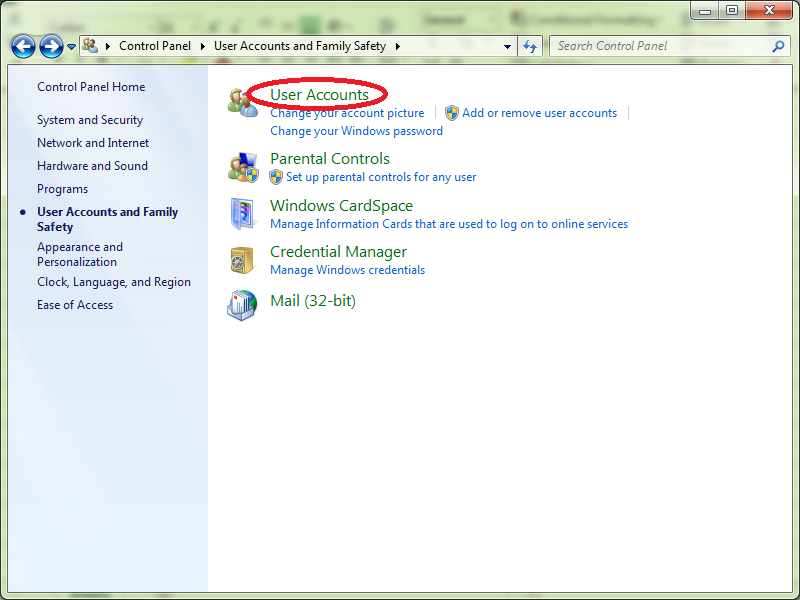Click the Refresh button
Image resolution: width=800 pixels, height=600 pixels.
[530, 46]
